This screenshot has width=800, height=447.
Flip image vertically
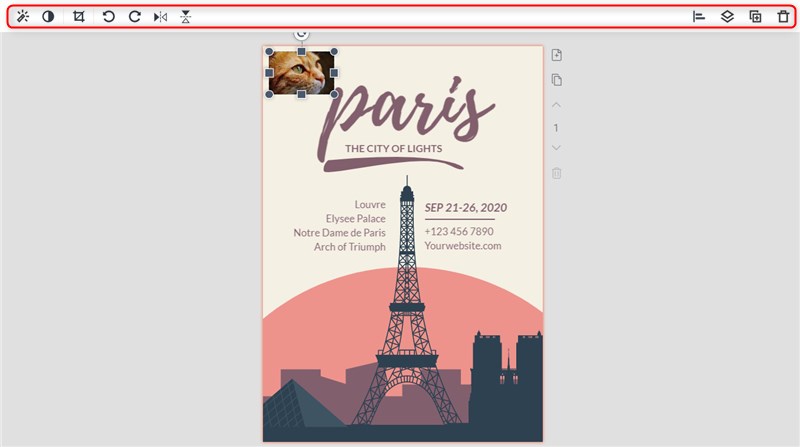[x=186, y=17]
